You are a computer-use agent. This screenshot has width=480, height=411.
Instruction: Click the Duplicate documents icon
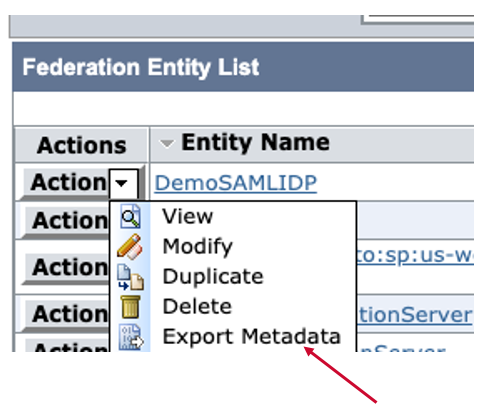[x=130, y=277]
